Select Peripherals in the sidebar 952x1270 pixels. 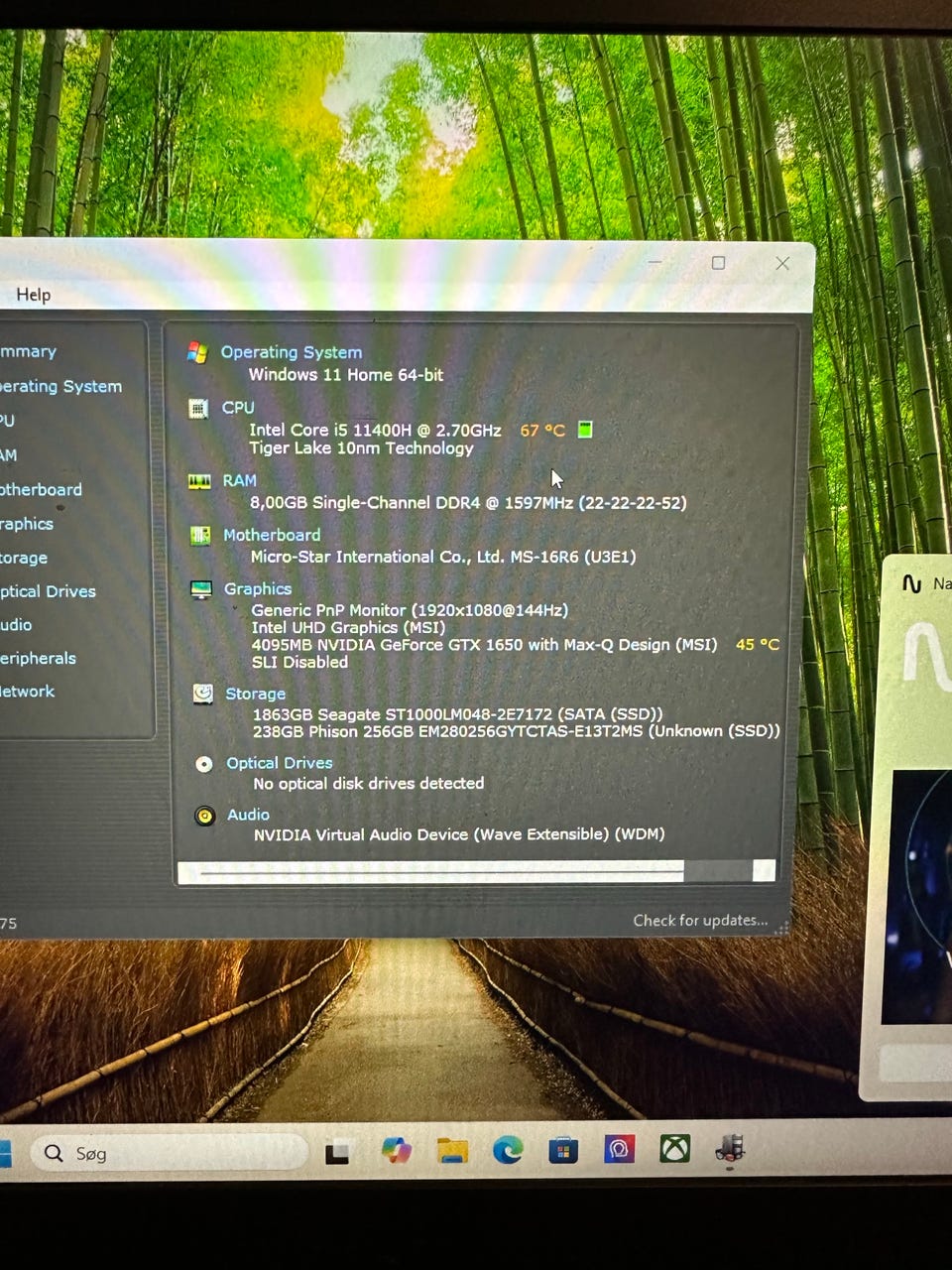(x=38, y=659)
